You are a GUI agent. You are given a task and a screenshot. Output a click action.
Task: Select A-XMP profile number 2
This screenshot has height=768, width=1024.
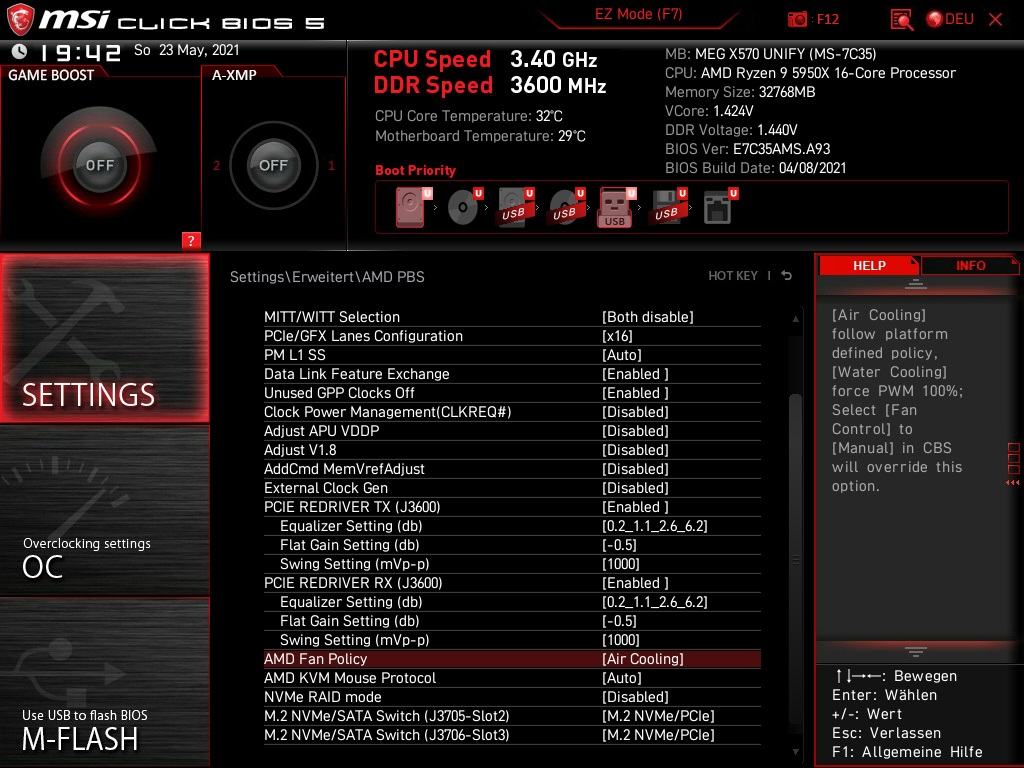tap(217, 166)
